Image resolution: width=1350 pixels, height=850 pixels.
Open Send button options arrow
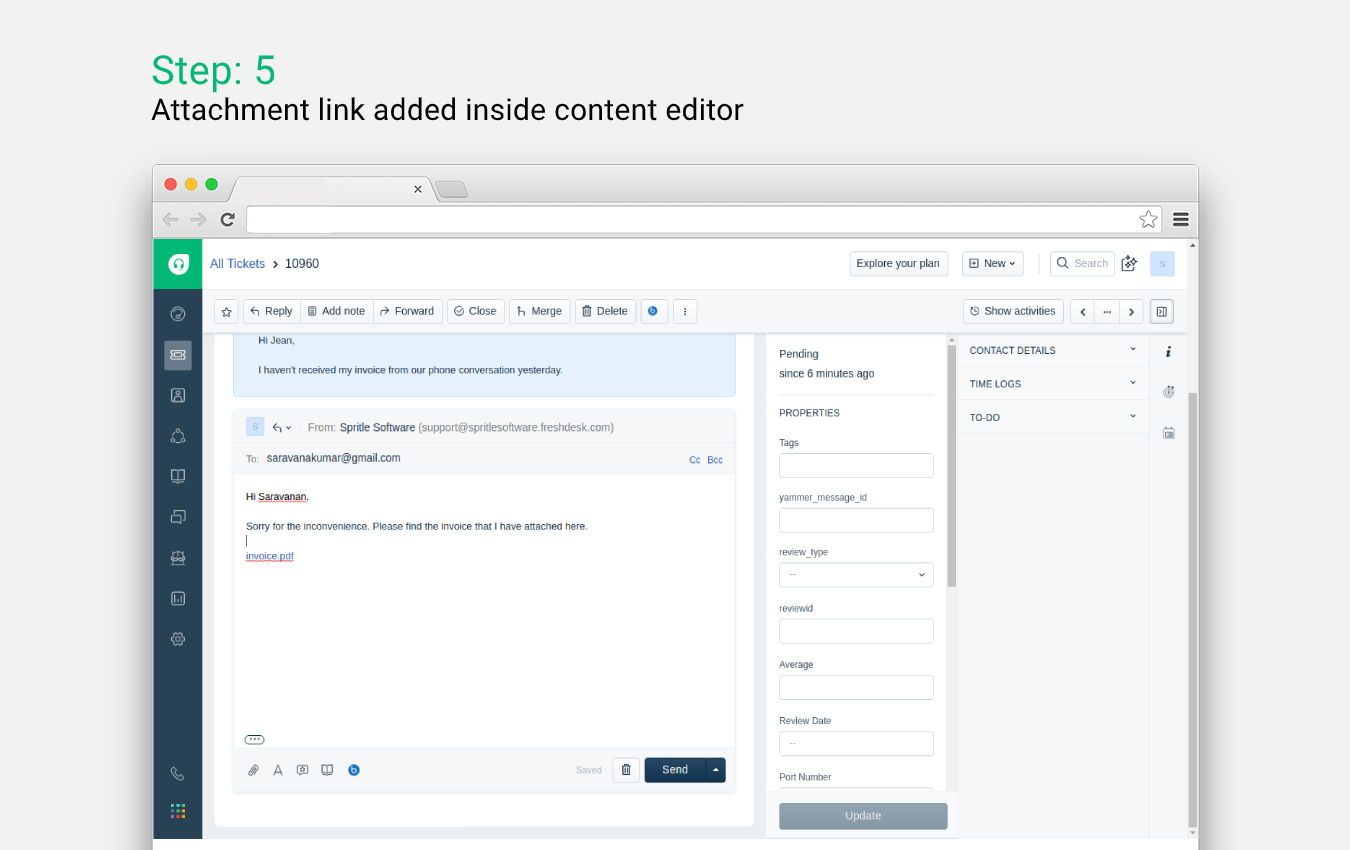(x=716, y=770)
